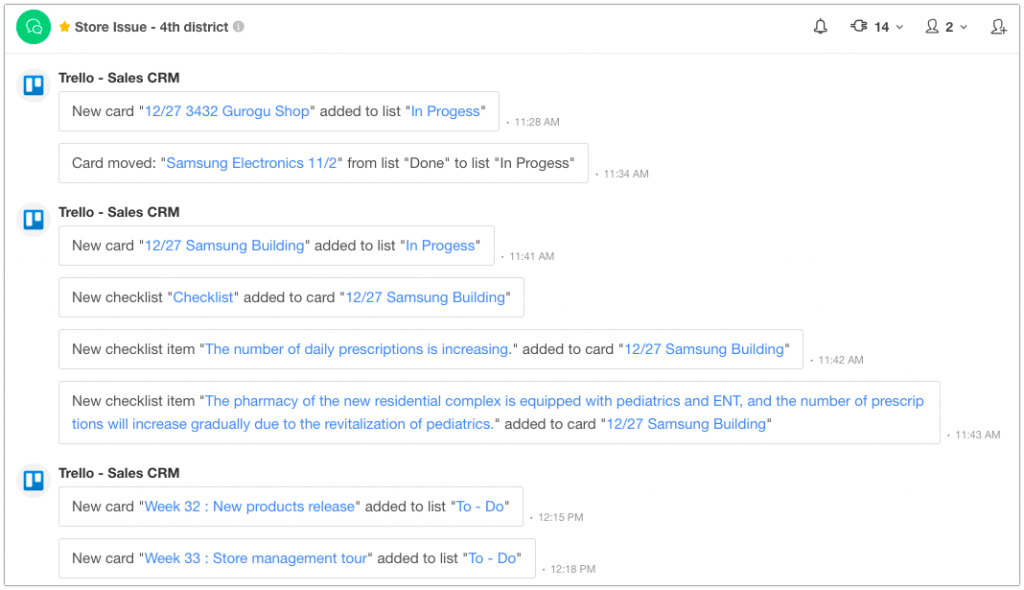Open "In Progess" link in Samsung Building message
Viewport: 1024px width, 590px height.
click(440, 246)
